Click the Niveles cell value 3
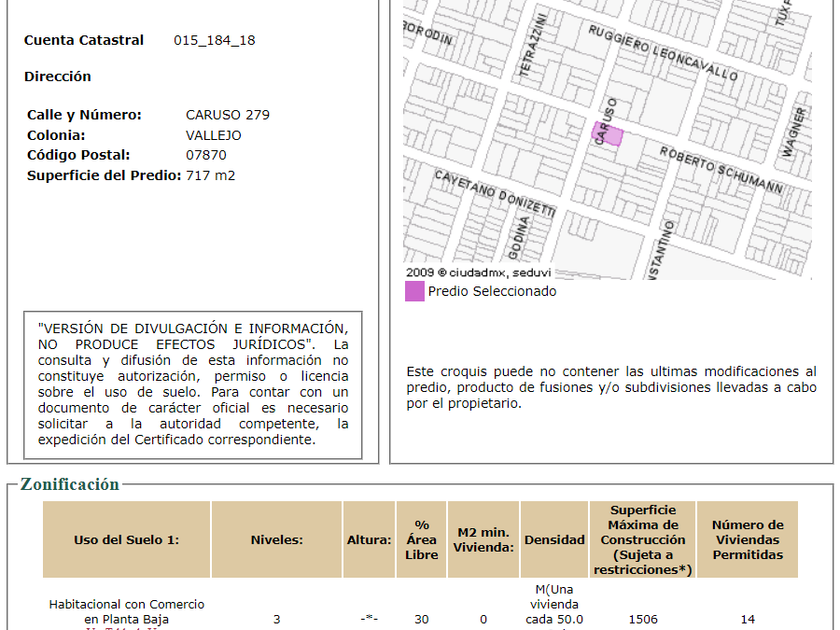The height and width of the screenshot is (630, 840). tap(276, 619)
